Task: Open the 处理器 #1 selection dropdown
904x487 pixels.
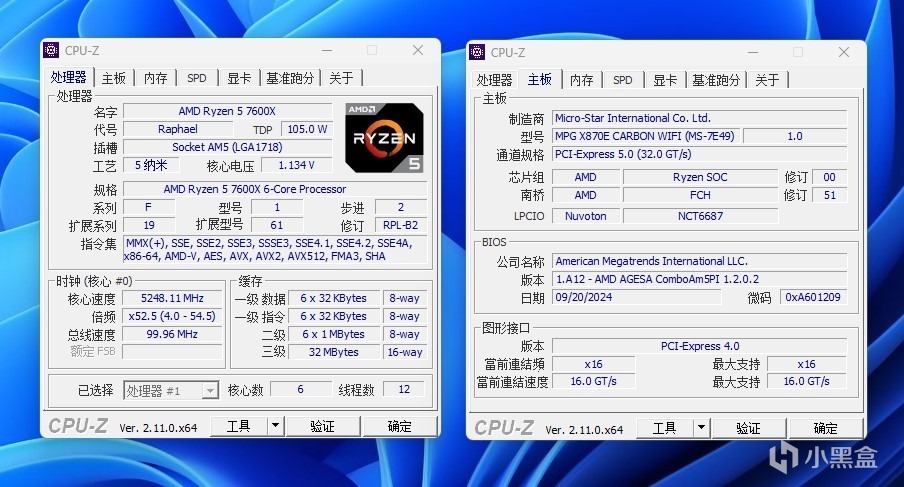Action: pos(171,390)
